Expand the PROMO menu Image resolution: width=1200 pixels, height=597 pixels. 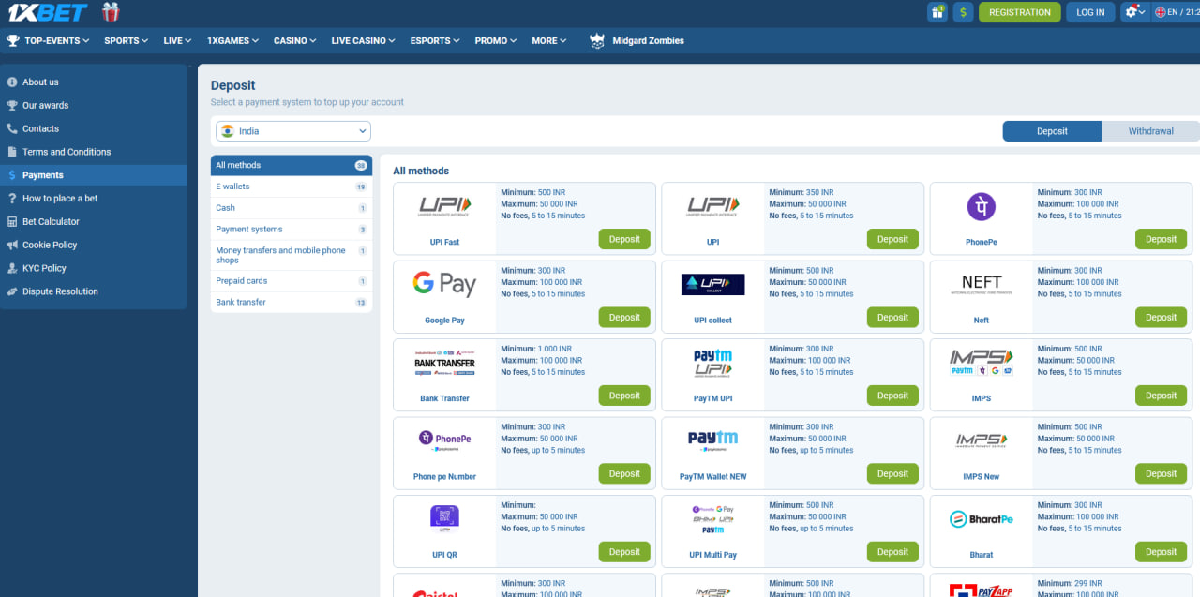point(495,41)
